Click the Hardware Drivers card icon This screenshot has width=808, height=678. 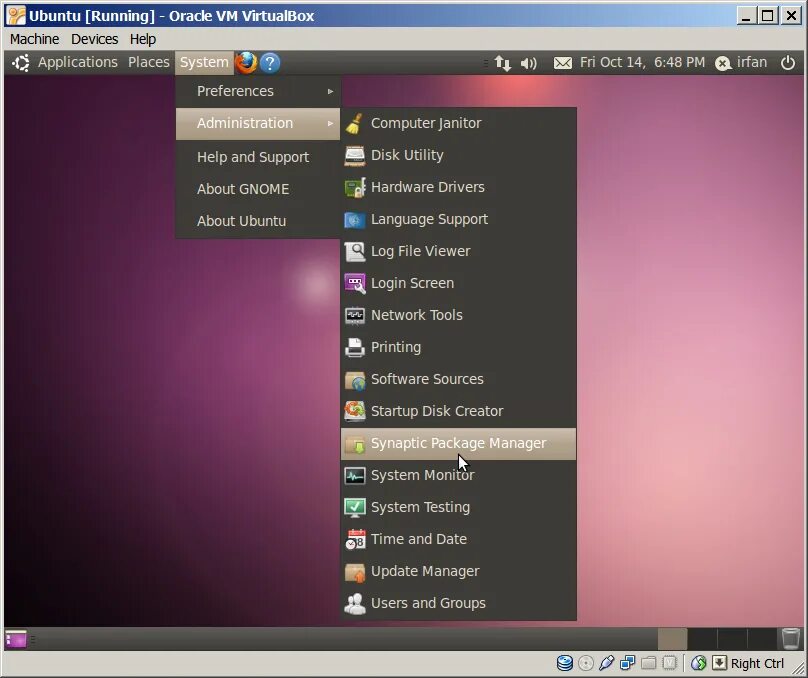355,188
